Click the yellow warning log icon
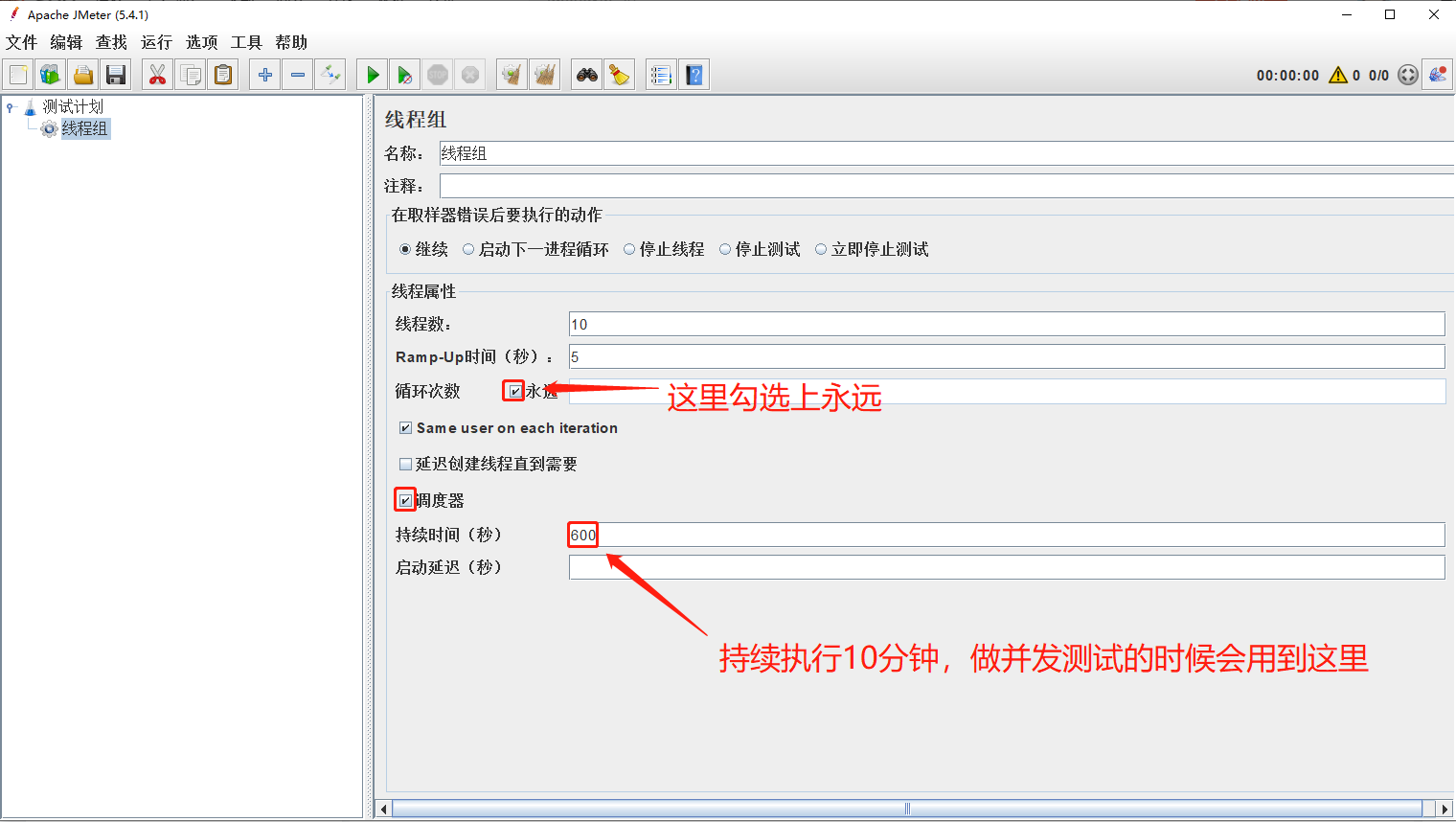This screenshot has height=822, width=1456. point(1338,75)
